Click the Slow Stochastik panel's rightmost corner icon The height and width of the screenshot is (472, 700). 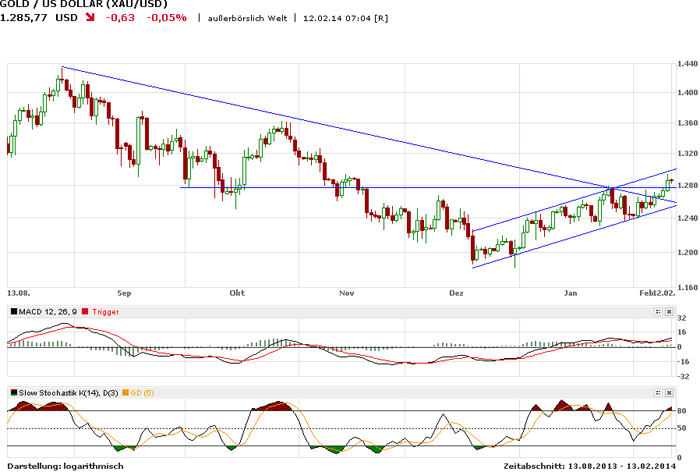(x=670, y=391)
